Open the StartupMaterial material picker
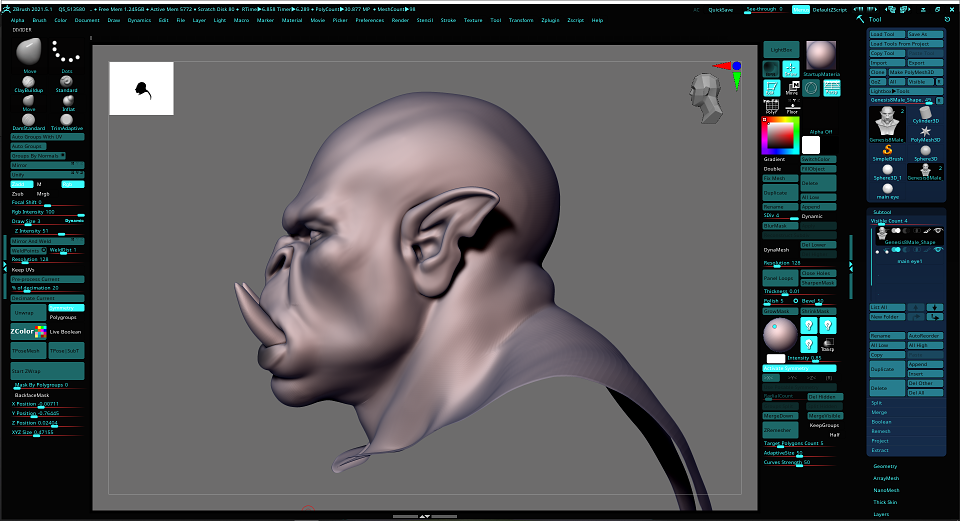Image resolution: width=960 pixels, height=521 pixels. tap(821, 56)
